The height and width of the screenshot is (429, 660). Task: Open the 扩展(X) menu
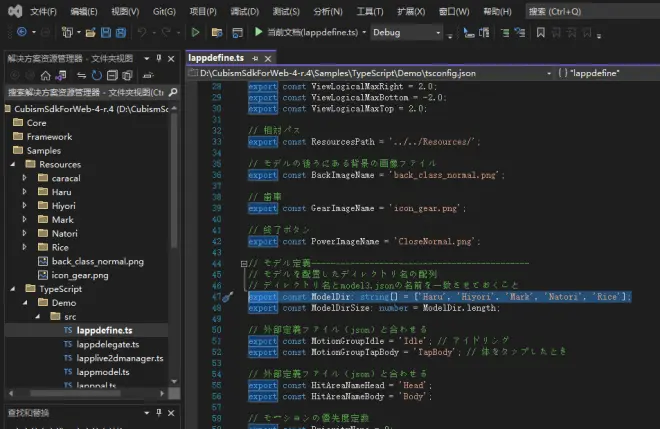click(411, 11)
